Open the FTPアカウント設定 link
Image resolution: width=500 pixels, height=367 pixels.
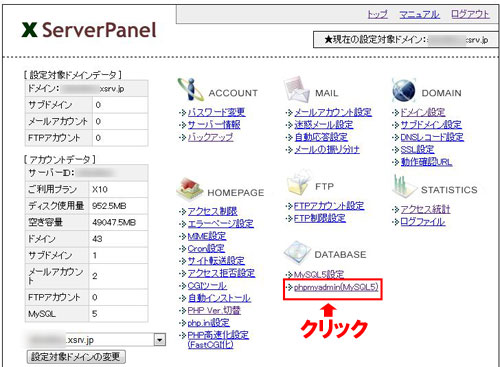click(x=329, y=206)
